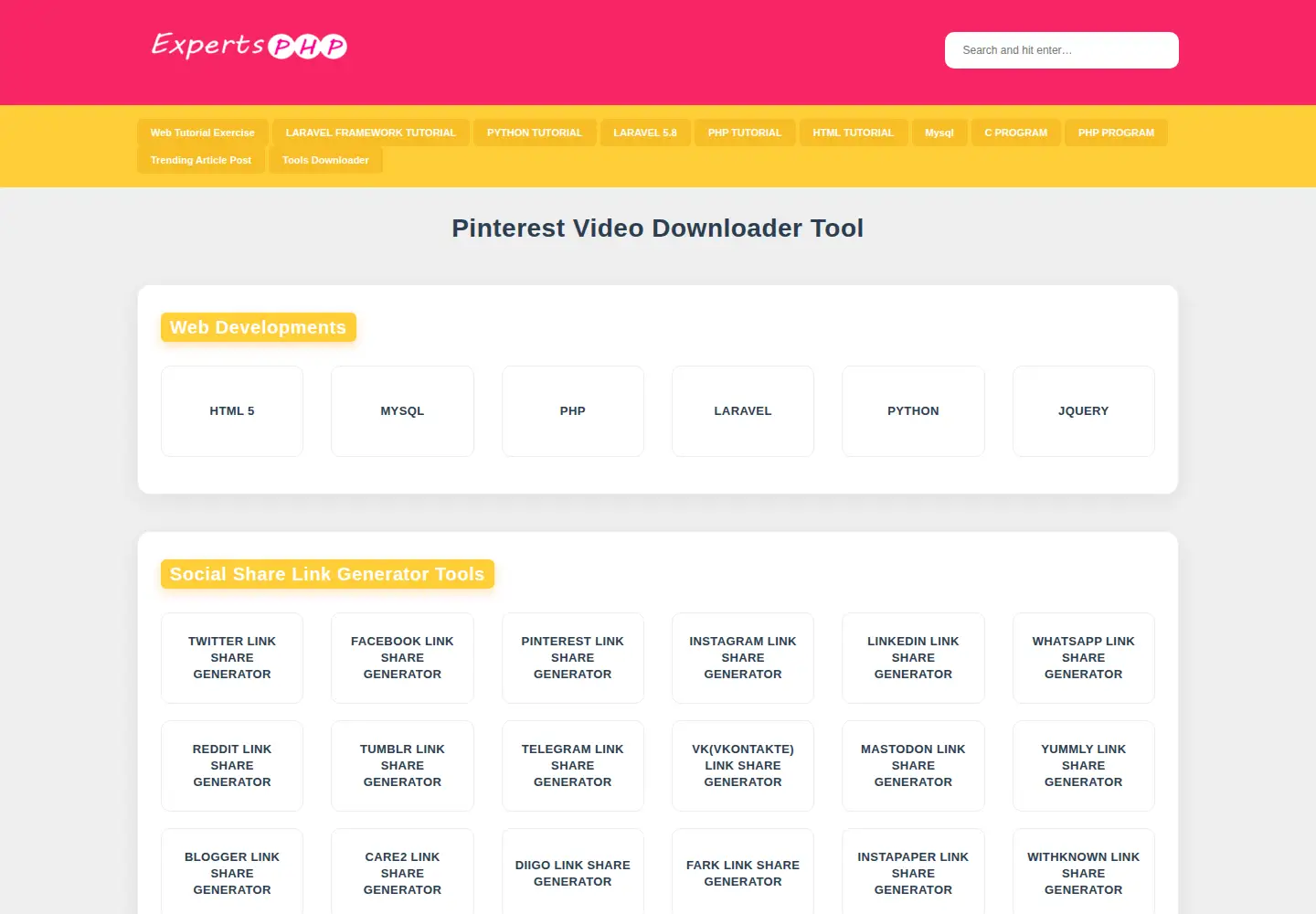Open Facebook Link Share Generator
The width and height of the screenshot is (1316, 914).
pyautogui.click(x=402, y=658)
